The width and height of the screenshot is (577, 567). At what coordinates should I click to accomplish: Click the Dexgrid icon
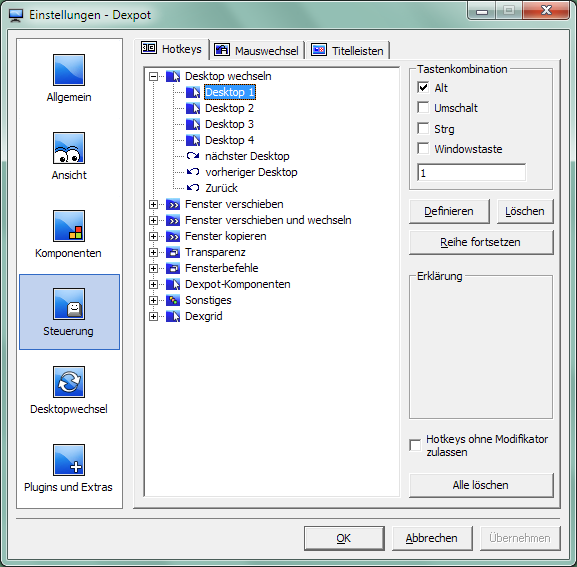coord(173,316)
